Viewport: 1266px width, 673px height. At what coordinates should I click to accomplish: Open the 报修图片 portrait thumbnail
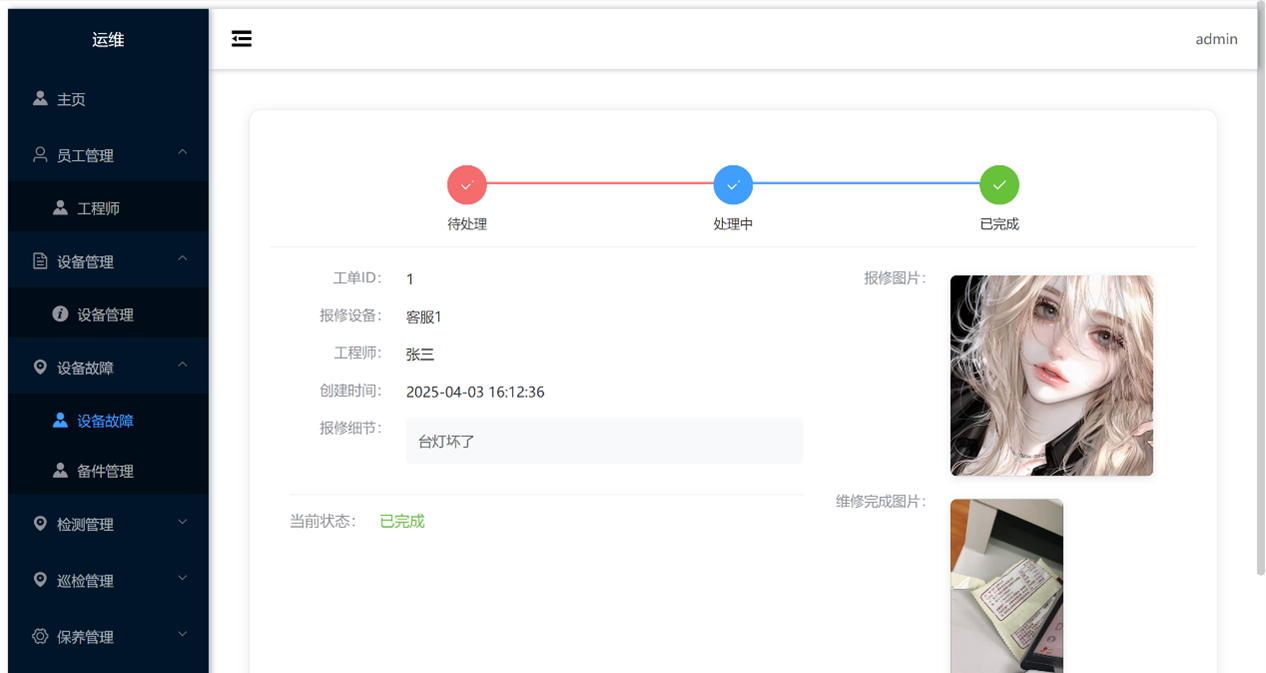(x=1051, y=375)
